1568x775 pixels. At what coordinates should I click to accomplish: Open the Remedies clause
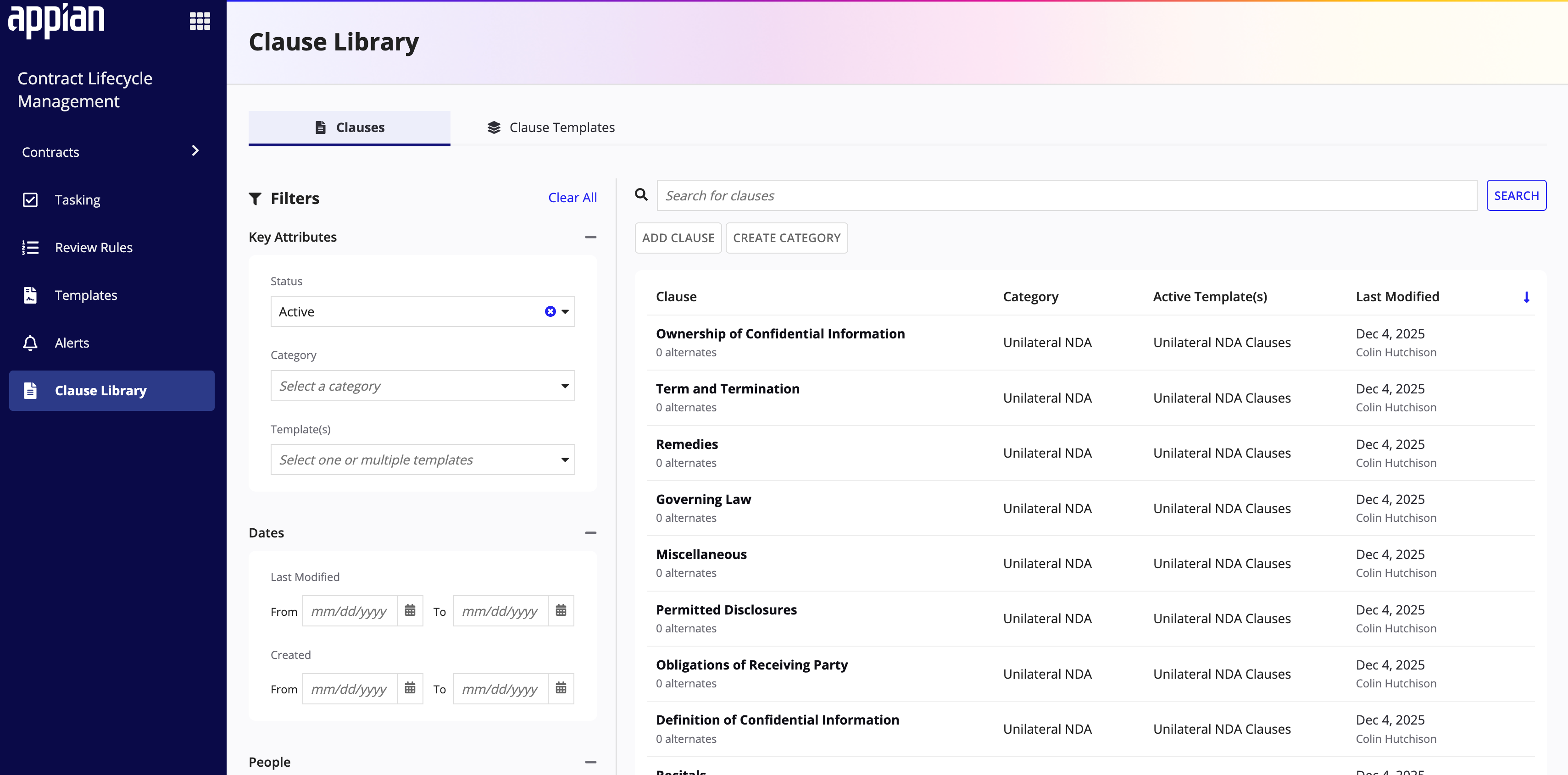pyautogui.click(x=687, y=444)
